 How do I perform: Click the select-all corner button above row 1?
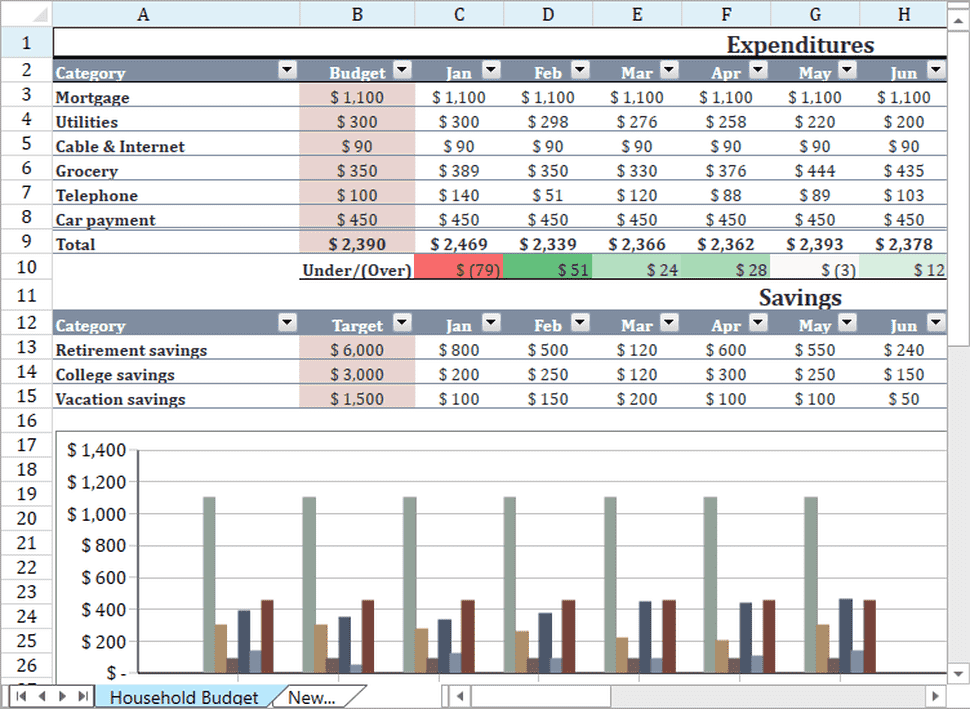26,14
